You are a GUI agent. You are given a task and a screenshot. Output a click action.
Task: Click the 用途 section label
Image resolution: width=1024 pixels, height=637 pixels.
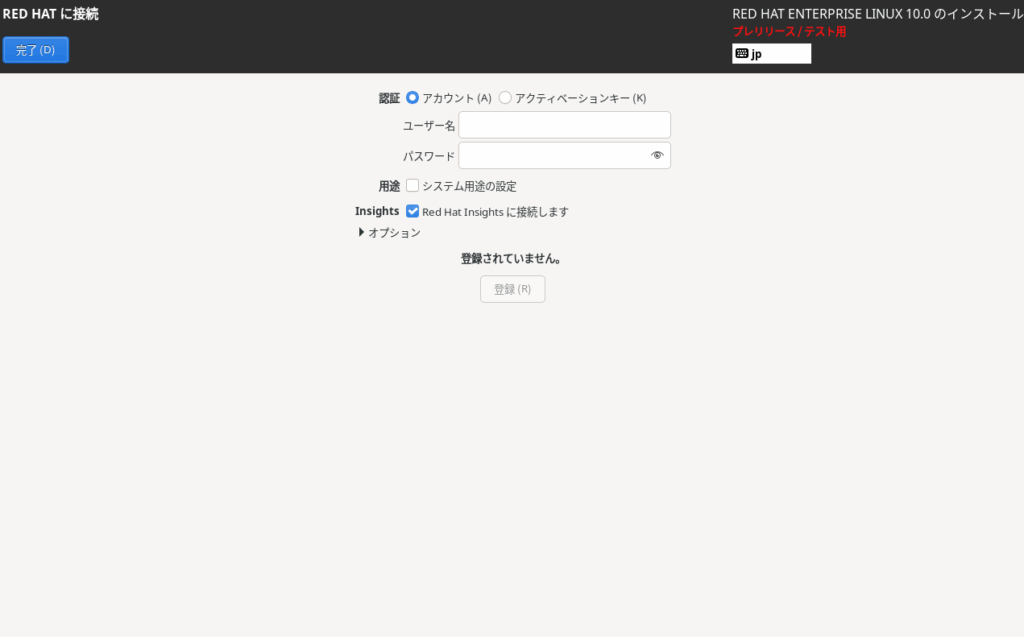389,186
